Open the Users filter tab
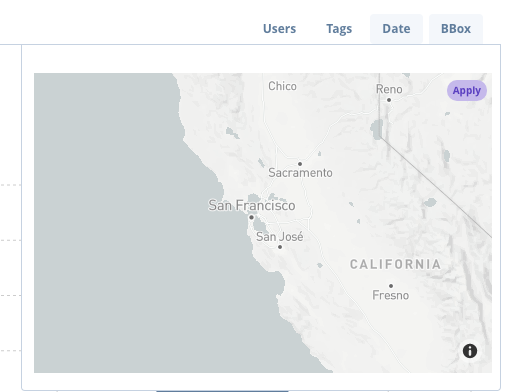Screen dimensions: 518x392 pos(279,29)
